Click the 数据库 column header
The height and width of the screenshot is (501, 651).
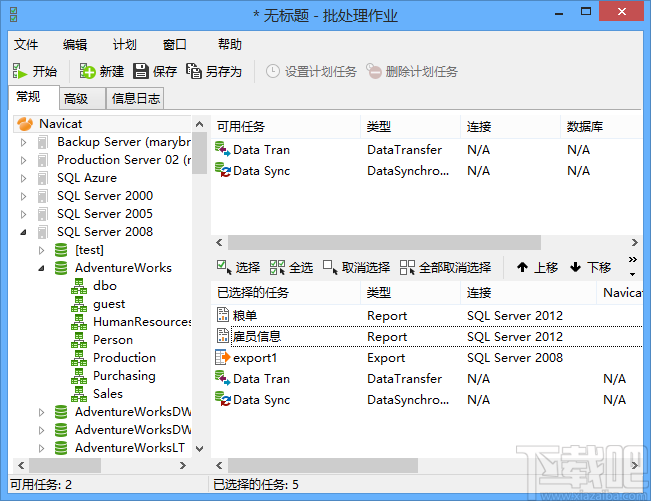click(601, 127)
